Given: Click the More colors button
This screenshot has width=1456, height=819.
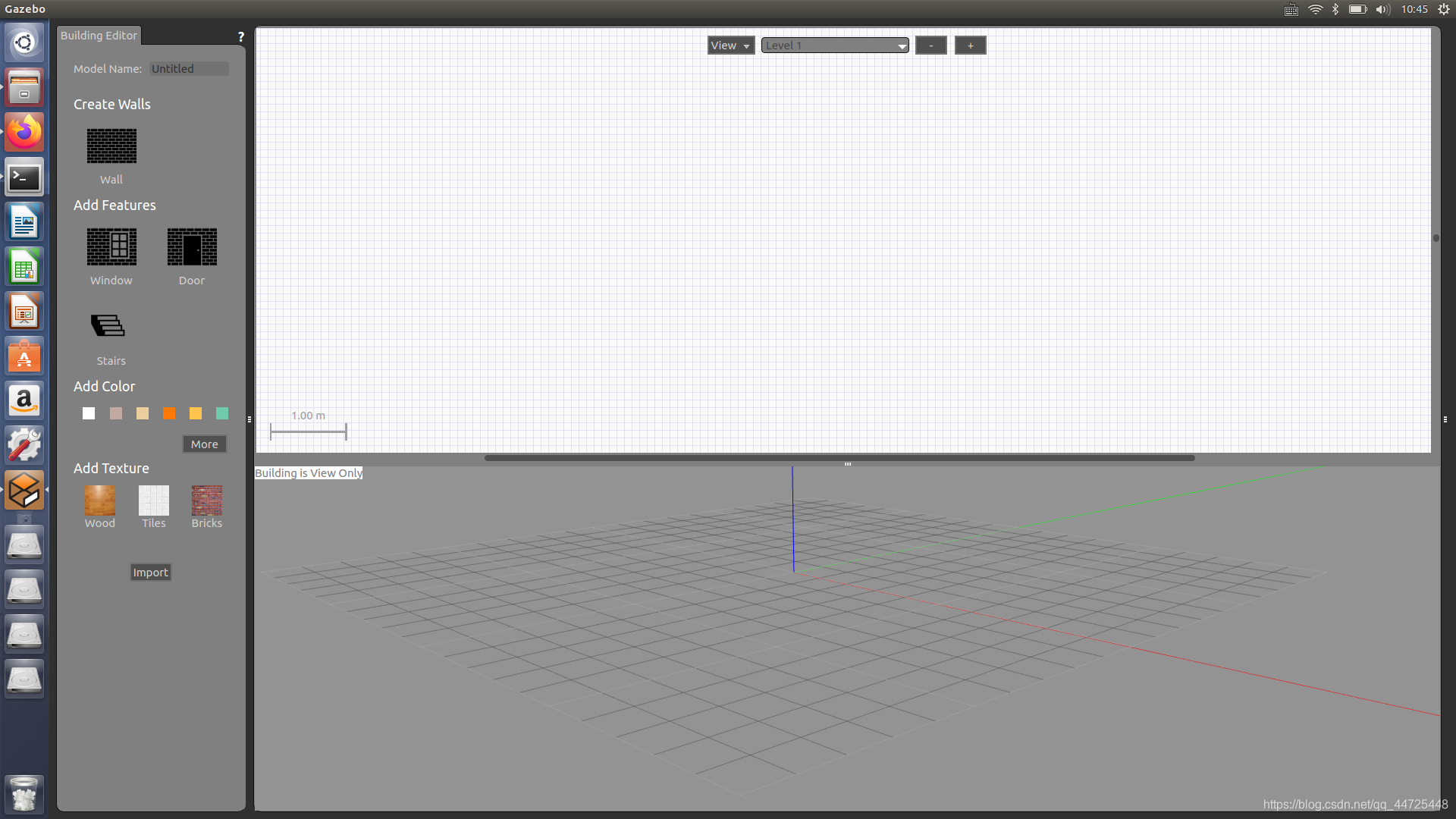Looking at the screenshot, I should (205, 444).
